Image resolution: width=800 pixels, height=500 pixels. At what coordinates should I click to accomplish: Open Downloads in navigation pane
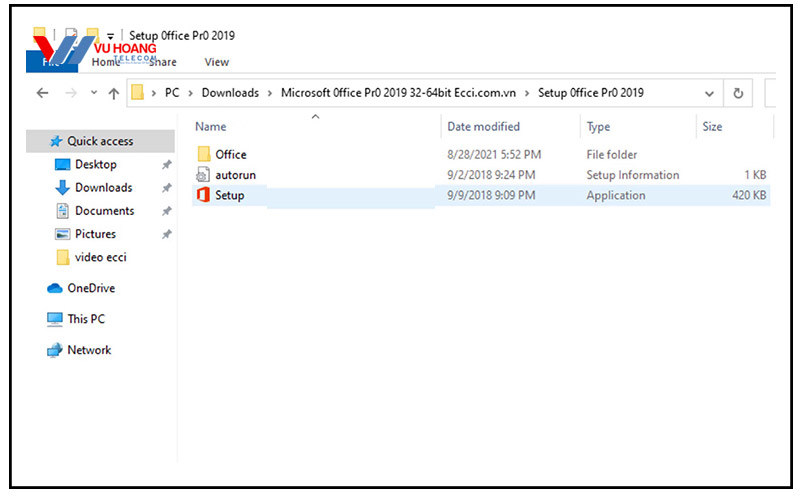[104, 188]
